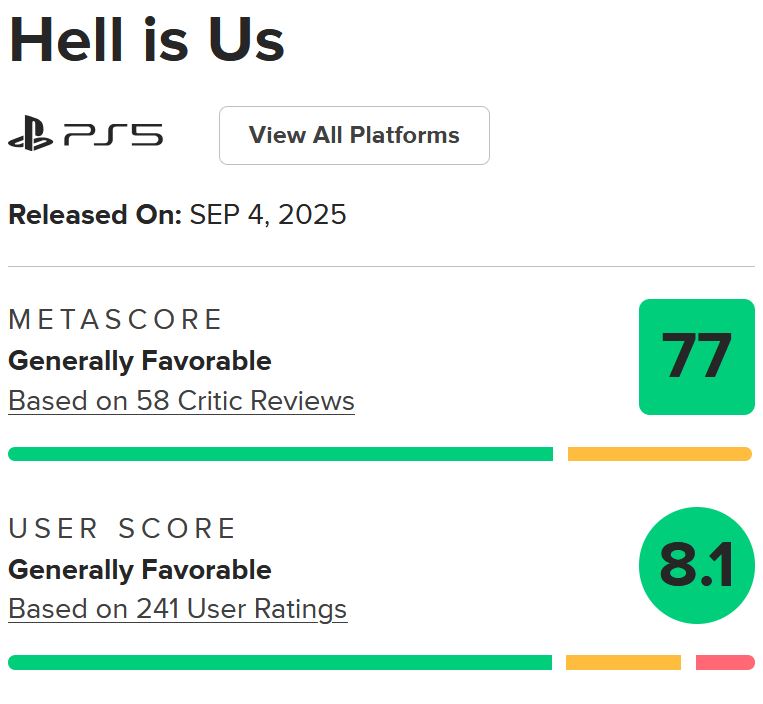This screenshot has height=704, width=763.
Task: Open the 58 Critic Reviews link
Action: pos(181,401)
